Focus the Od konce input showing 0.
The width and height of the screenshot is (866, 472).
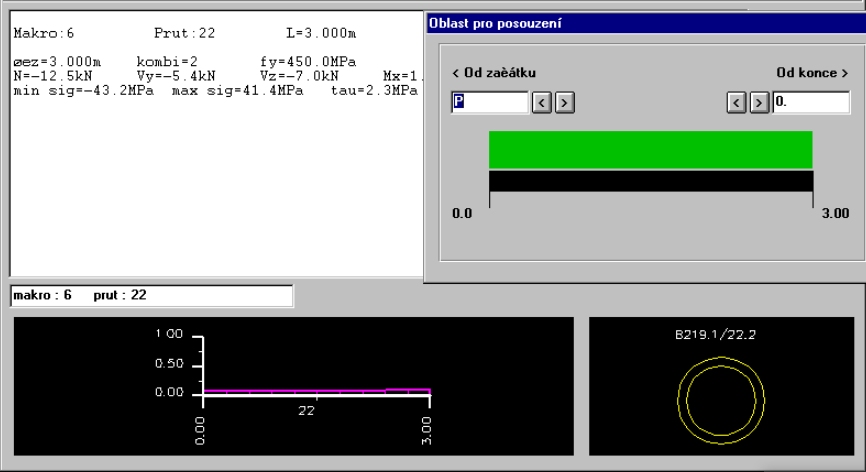[x=809, y=102]
